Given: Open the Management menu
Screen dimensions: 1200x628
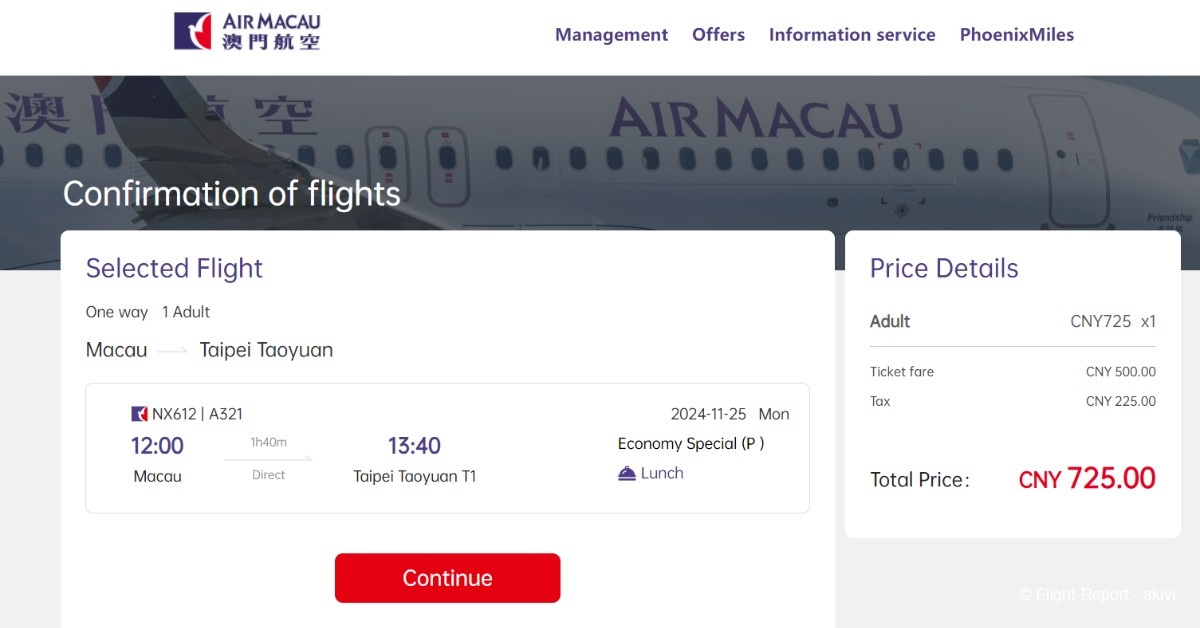Looking at the screenshot, I should pyautogui.click(x=611, y=35).
